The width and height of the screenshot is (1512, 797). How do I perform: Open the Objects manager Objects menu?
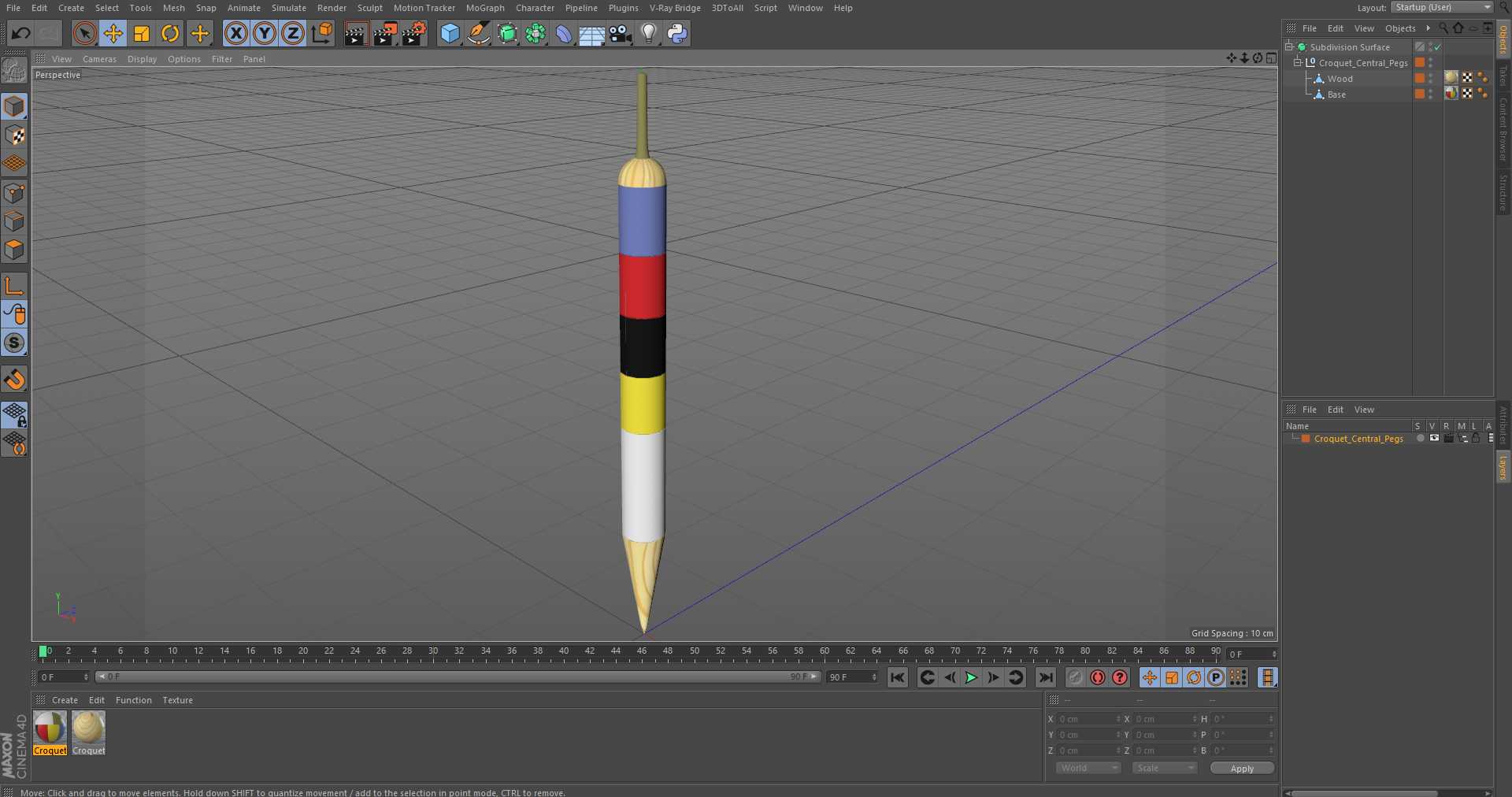(x=1400, y=28)
